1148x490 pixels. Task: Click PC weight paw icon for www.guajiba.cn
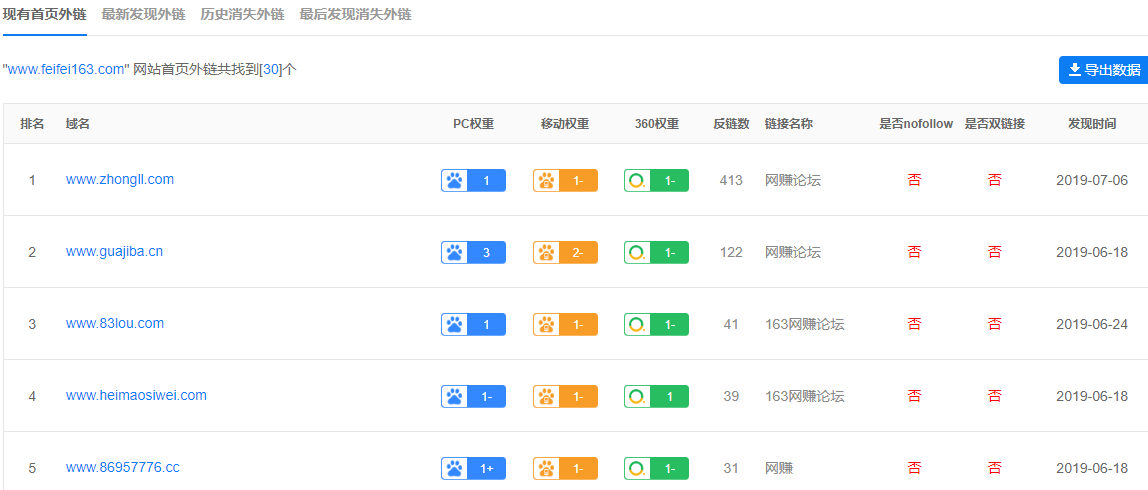tap(455, 253)
